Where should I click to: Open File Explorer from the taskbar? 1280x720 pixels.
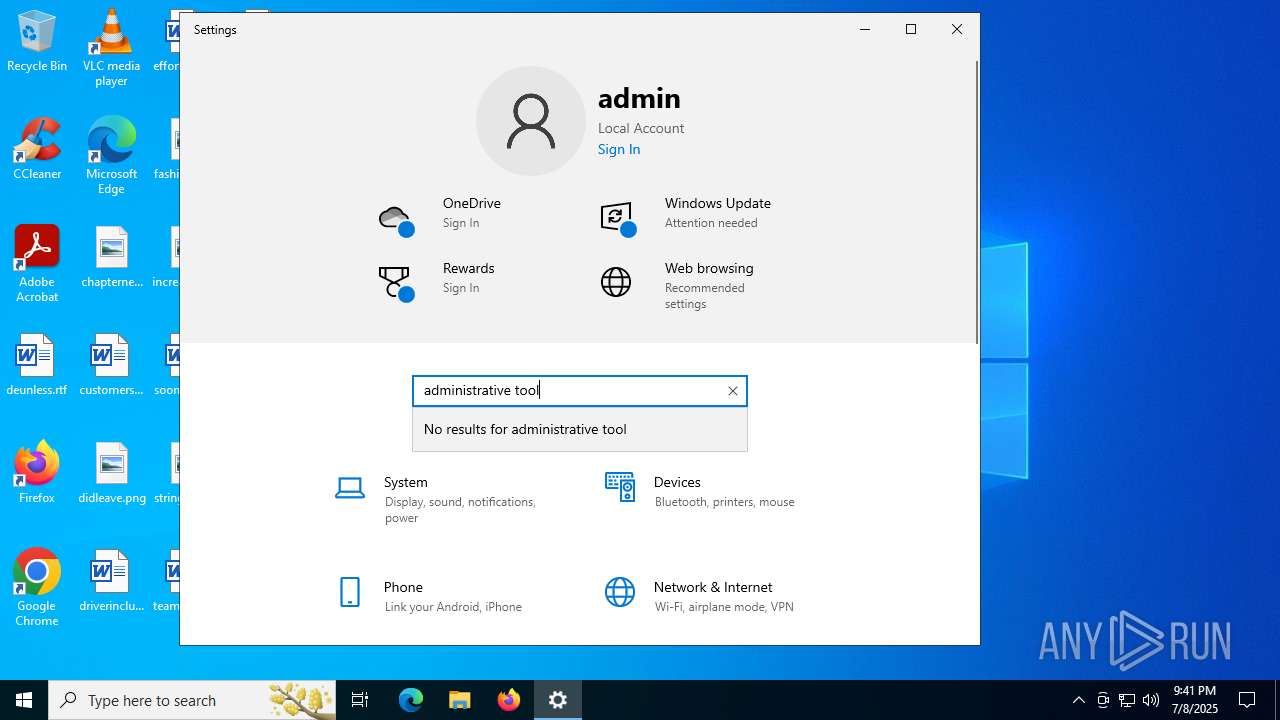click(460, 700)
